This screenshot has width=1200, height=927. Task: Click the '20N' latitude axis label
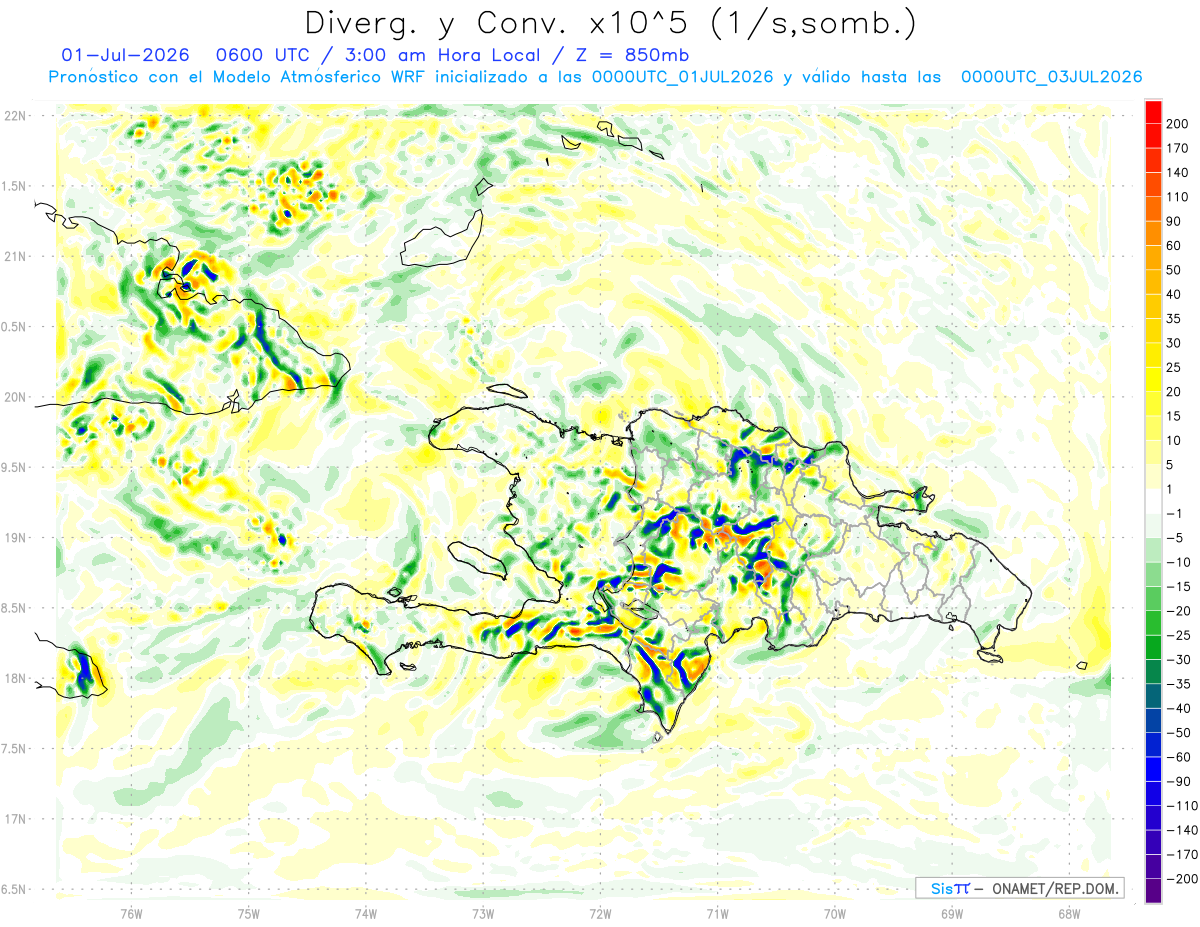15,397
